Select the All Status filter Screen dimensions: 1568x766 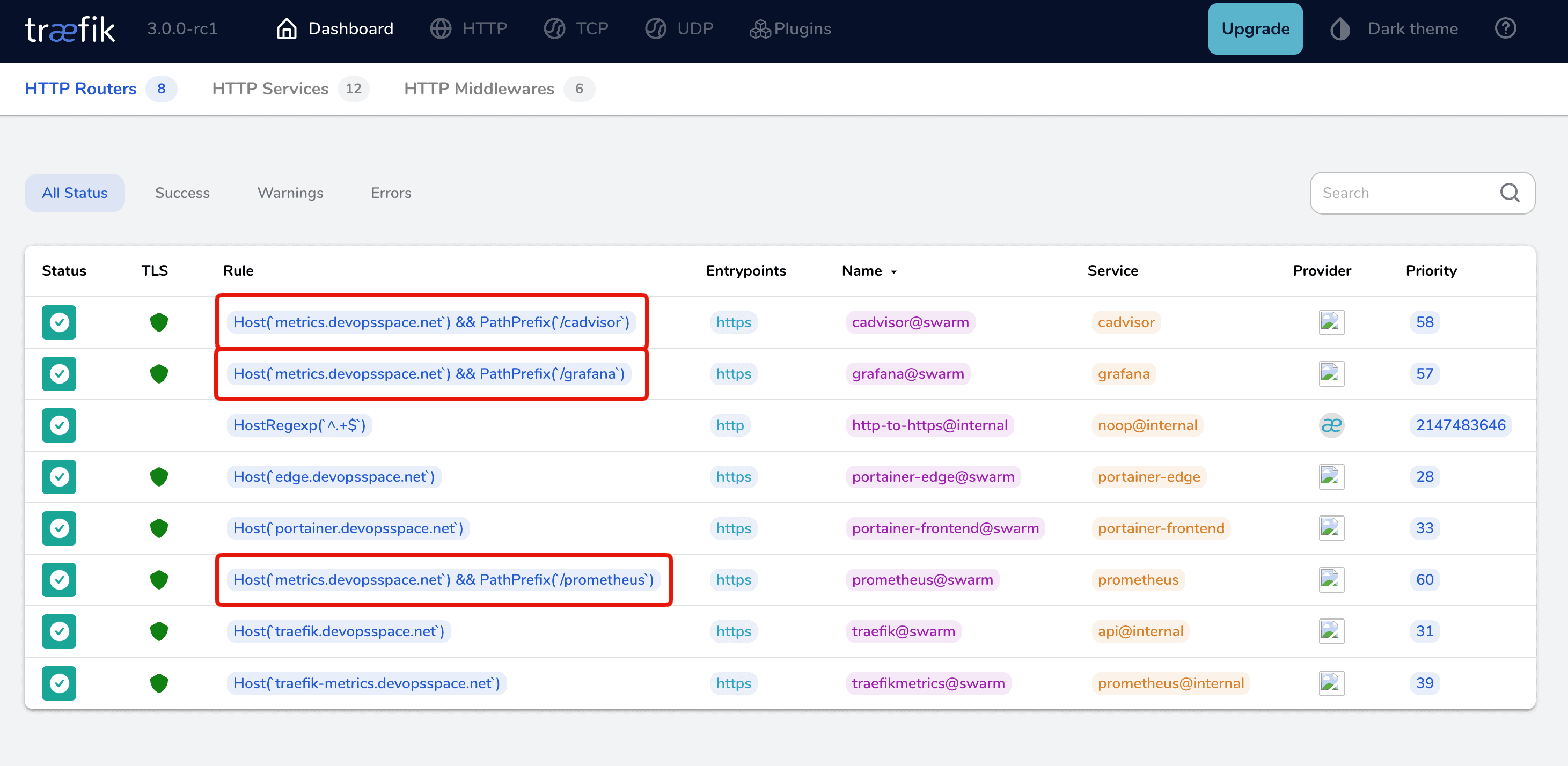[x=74, y=193]
